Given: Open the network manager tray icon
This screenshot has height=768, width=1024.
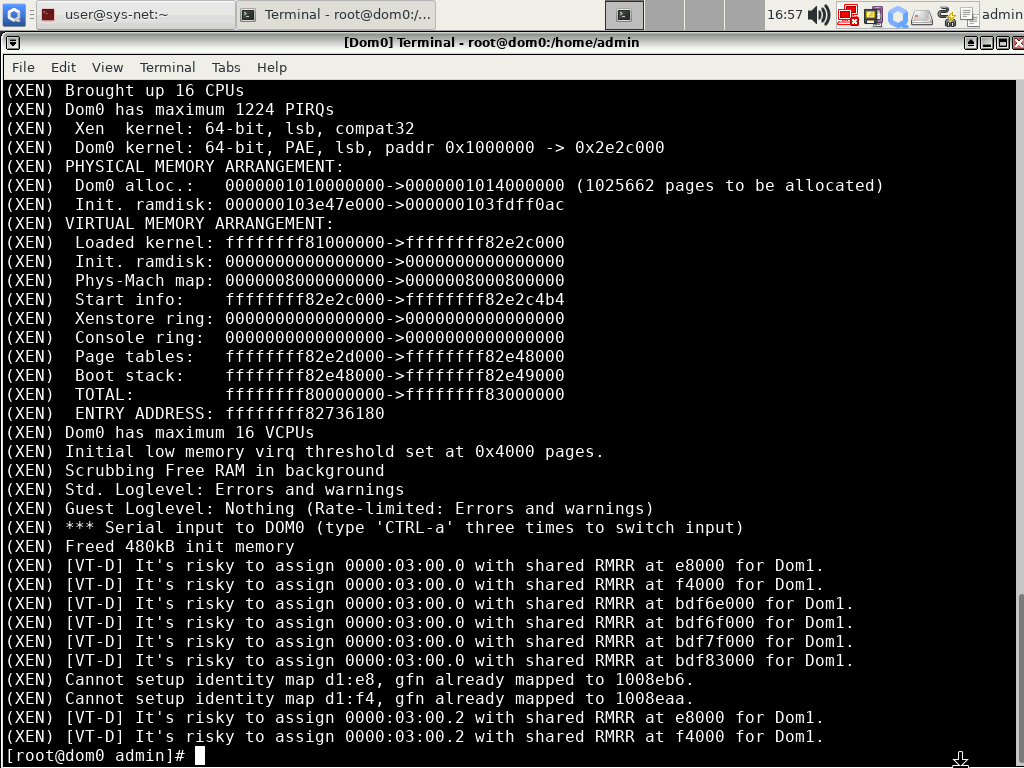Looking at the screenshot, I should point(848,15).
